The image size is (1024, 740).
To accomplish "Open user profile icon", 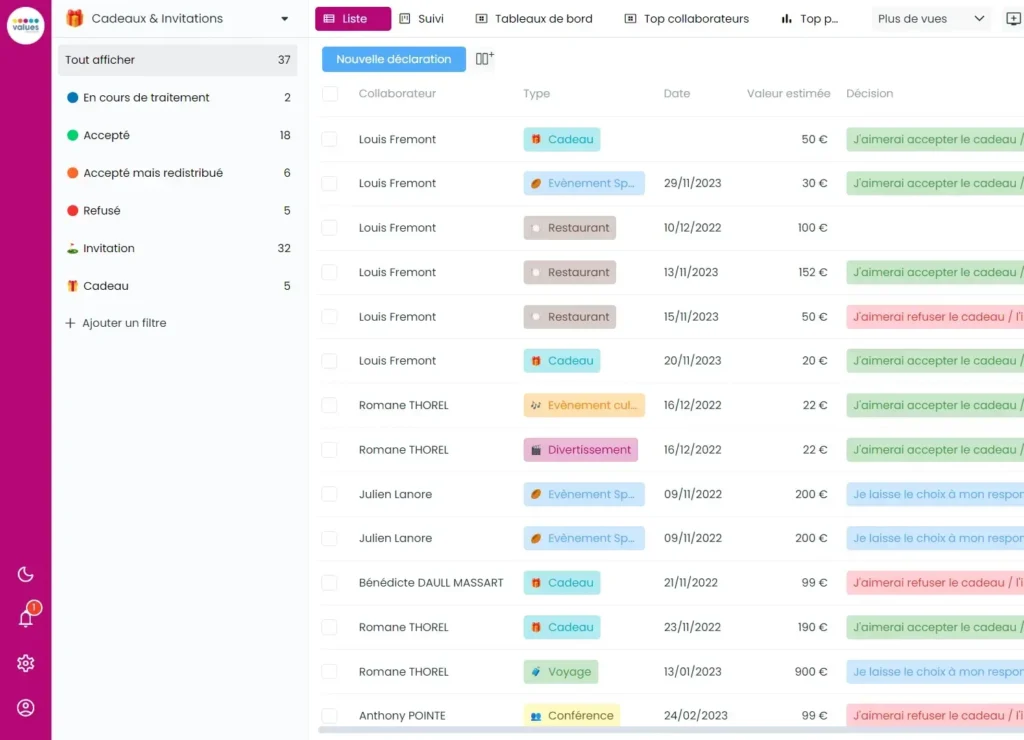I will coord(26,708).
